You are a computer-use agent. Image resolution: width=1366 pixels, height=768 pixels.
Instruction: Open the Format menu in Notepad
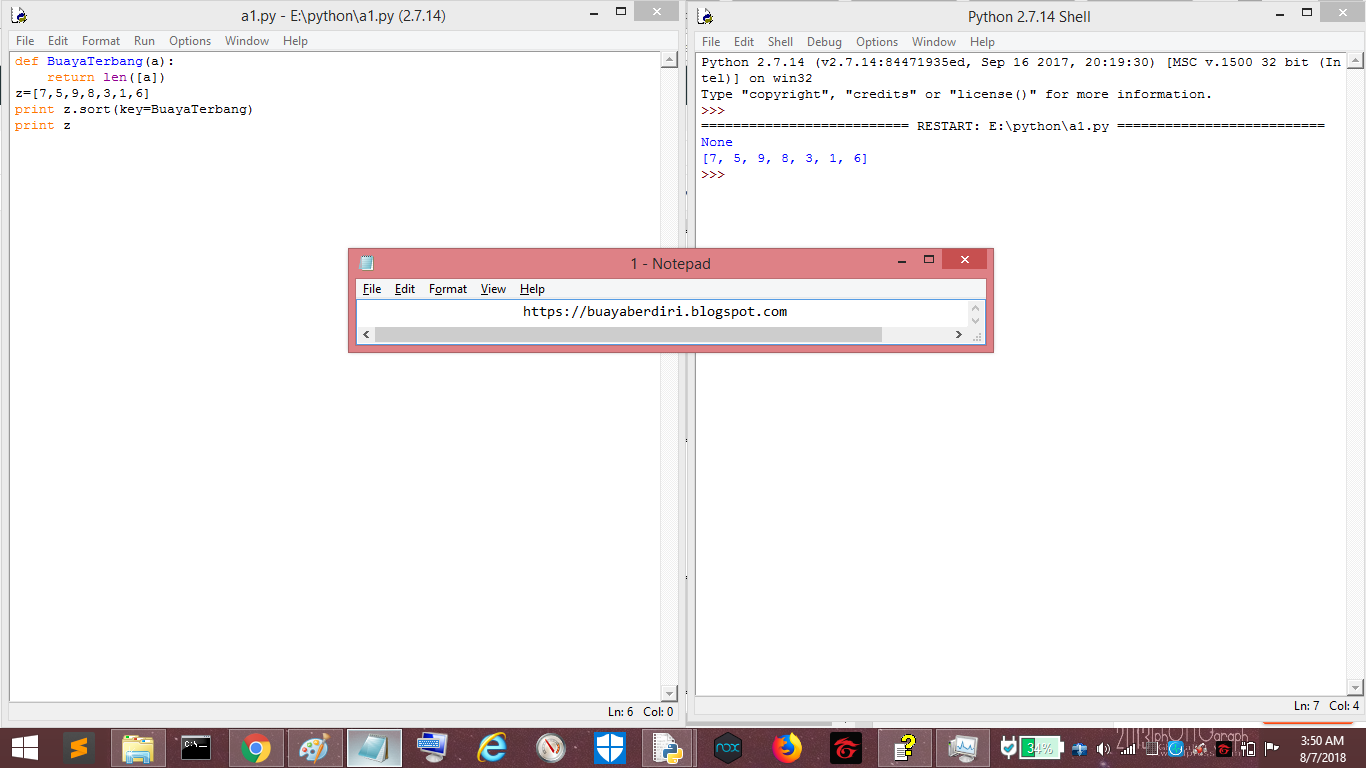[447, 289]
